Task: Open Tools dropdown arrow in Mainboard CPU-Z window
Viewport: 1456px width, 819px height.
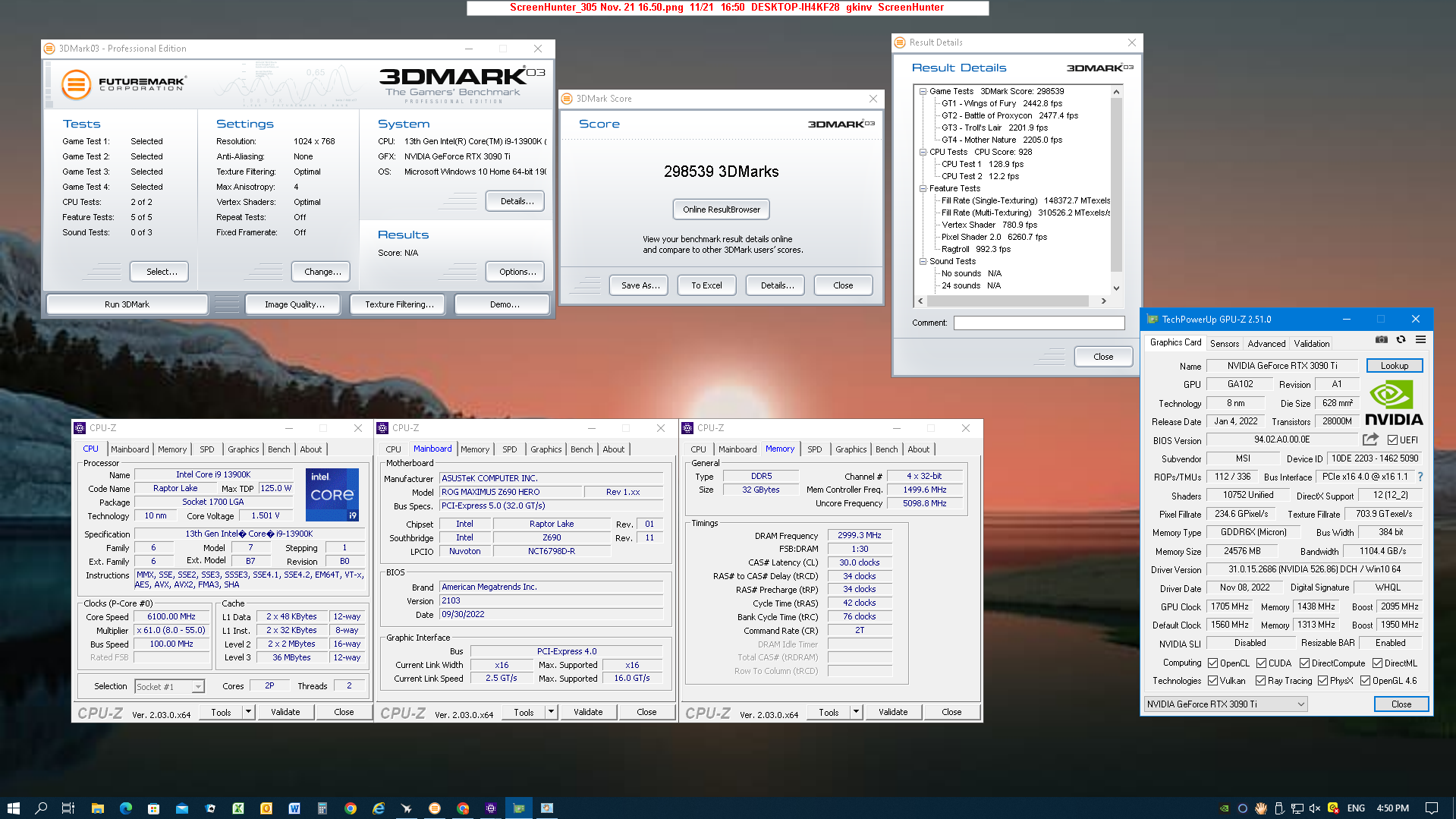Action: point(551,712)
